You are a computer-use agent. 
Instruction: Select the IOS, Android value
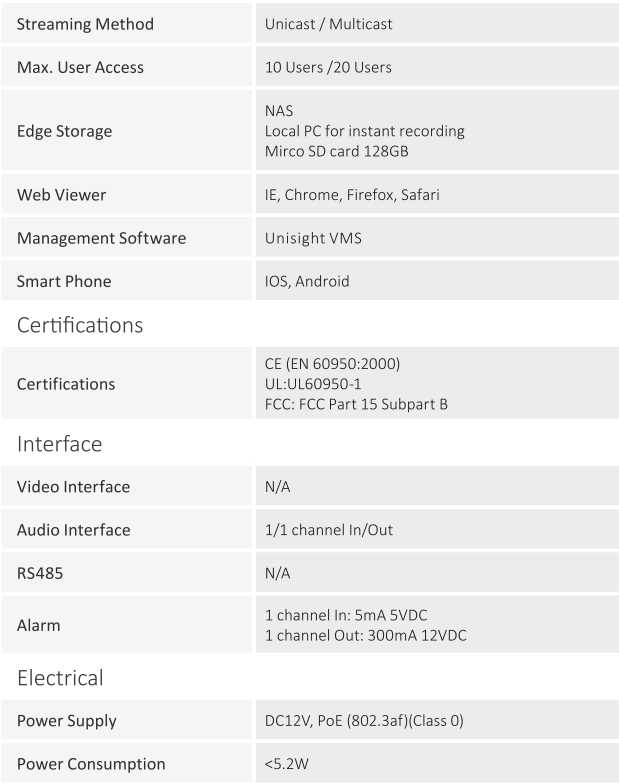coord(307,281)
